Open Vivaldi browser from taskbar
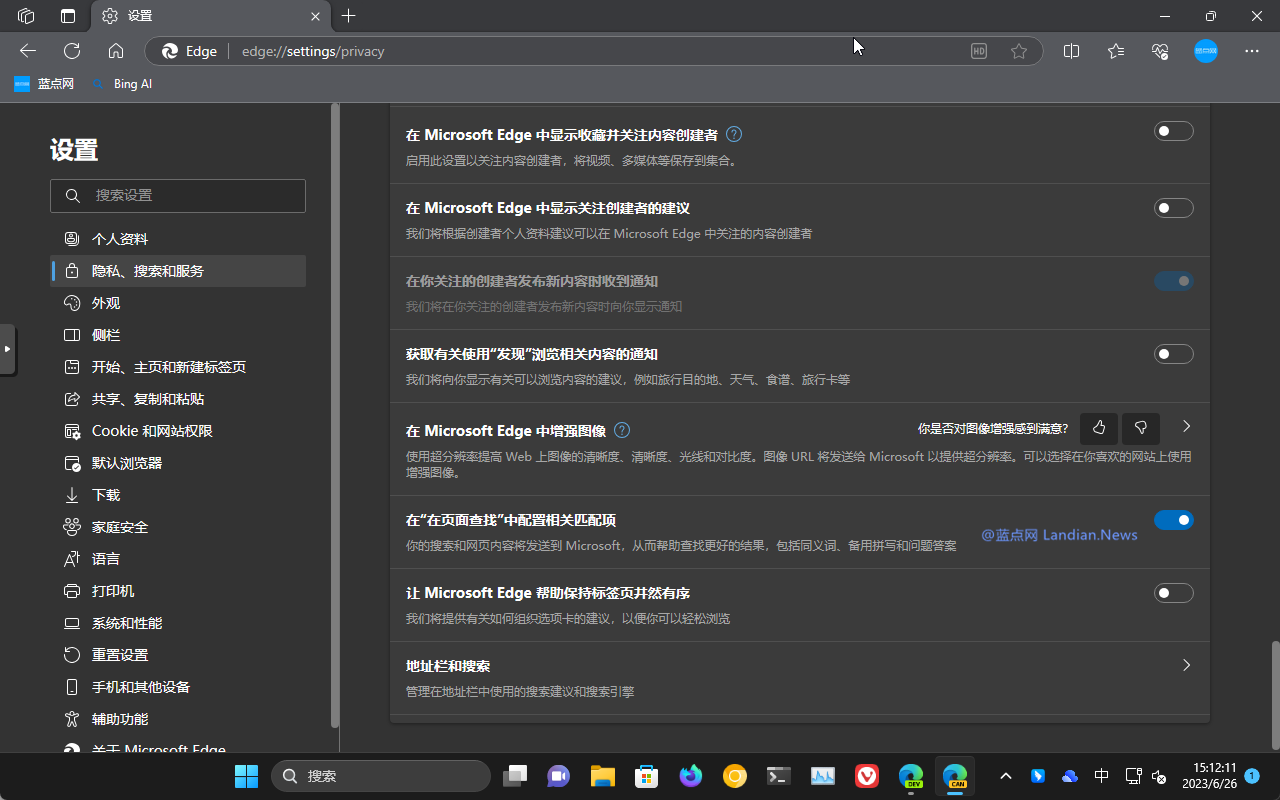 [867, 776]
